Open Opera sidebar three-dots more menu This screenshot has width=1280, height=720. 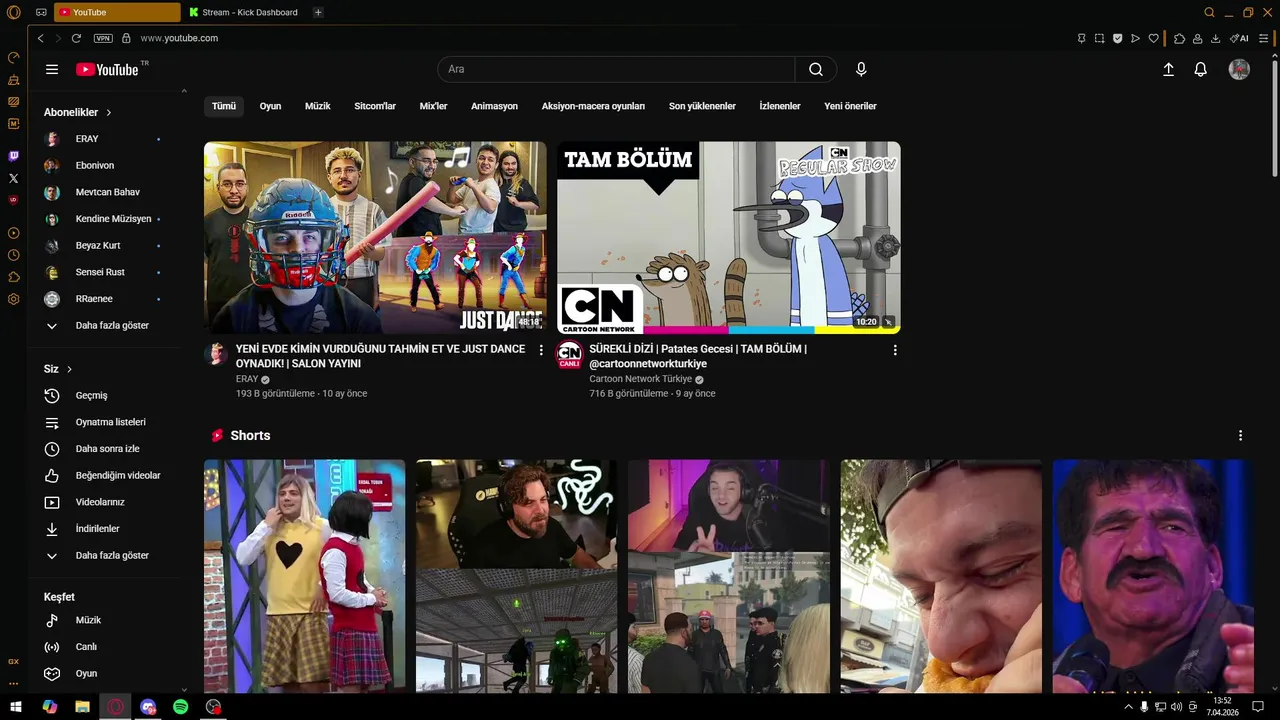(14, 683)
